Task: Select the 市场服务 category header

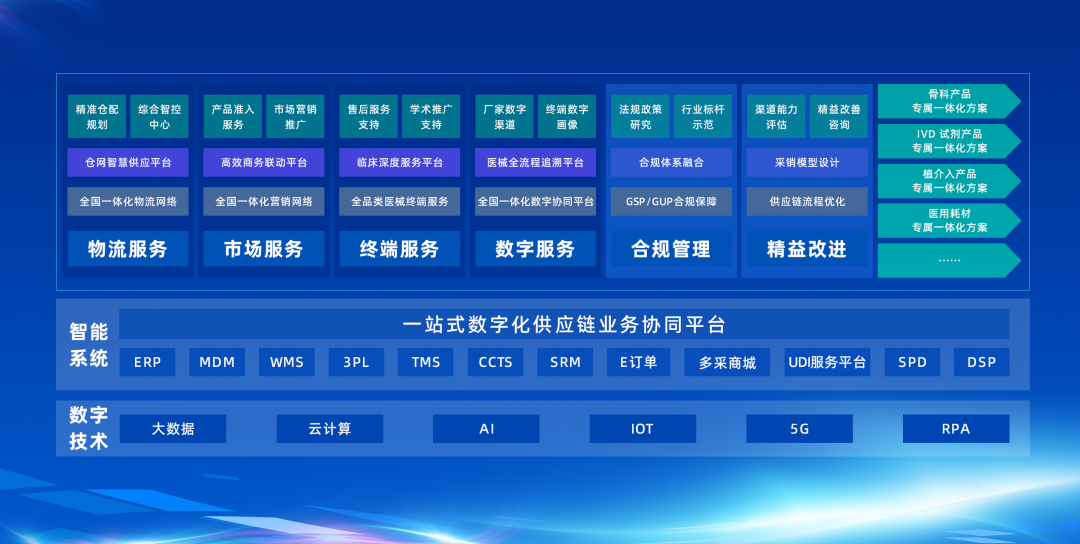Action: (x=264, y=249)
